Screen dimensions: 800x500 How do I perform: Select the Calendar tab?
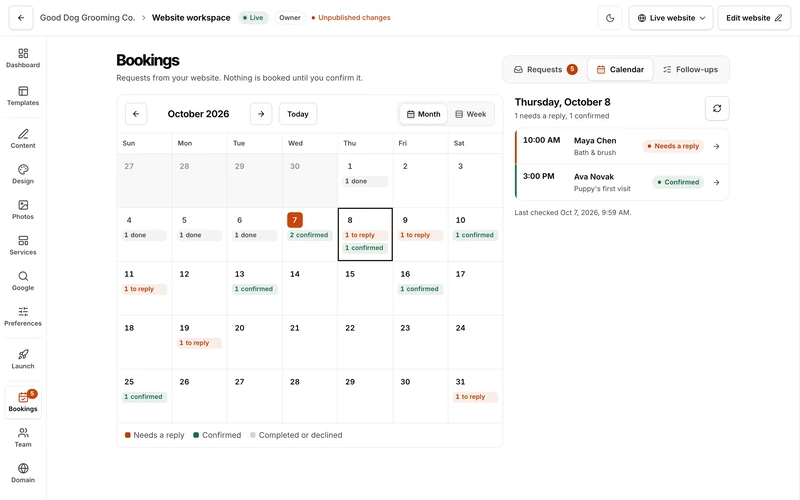(x=620, y=69)
